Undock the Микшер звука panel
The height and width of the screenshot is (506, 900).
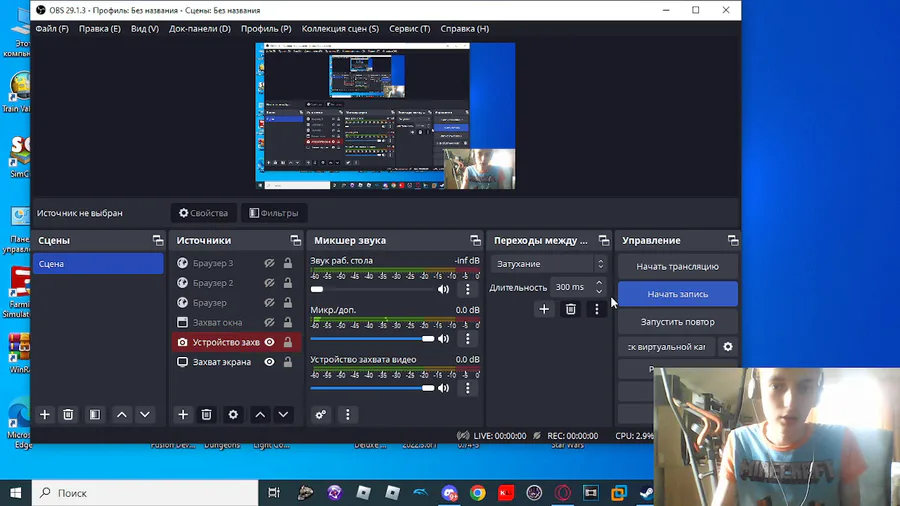click(x=475, y=240)
